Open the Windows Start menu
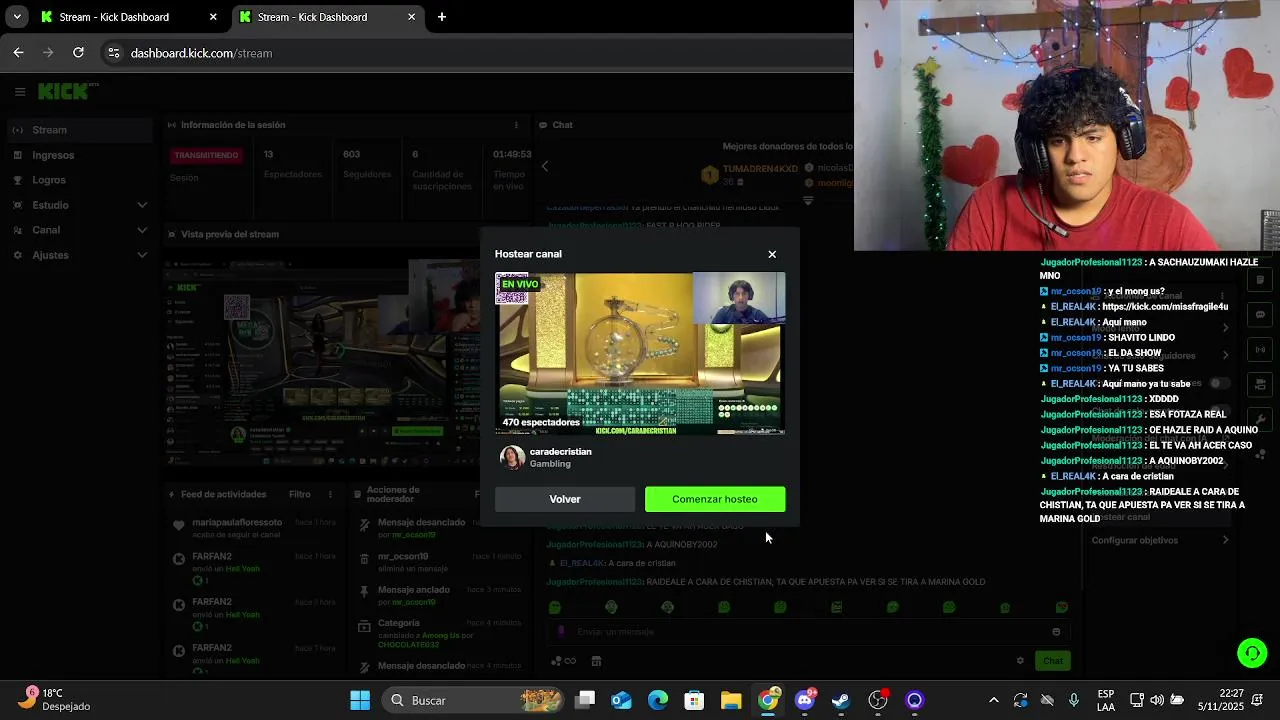1280x720 pixels. [x=360, y=700]
